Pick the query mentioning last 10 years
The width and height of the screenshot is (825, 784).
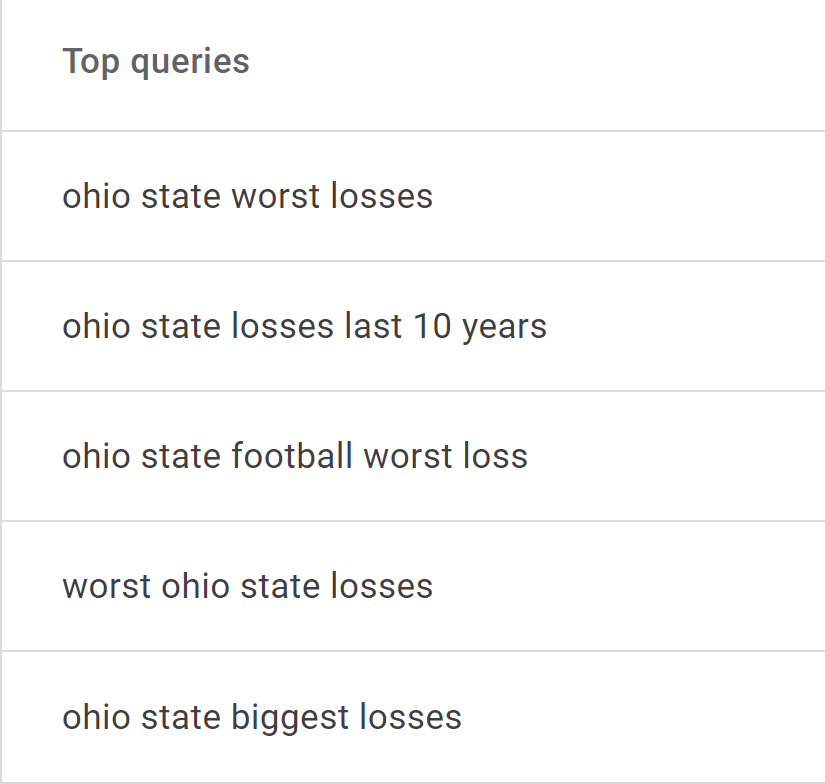[305, 326]
